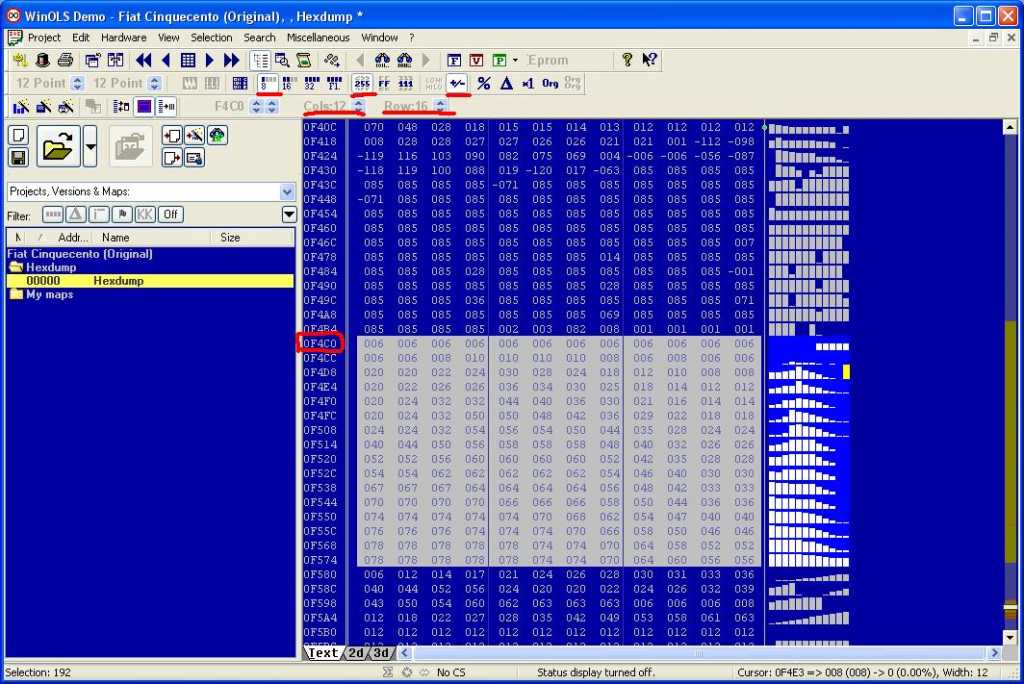Jump to first map with double-left arrow
1024x684 pixels.
[143, 60]
